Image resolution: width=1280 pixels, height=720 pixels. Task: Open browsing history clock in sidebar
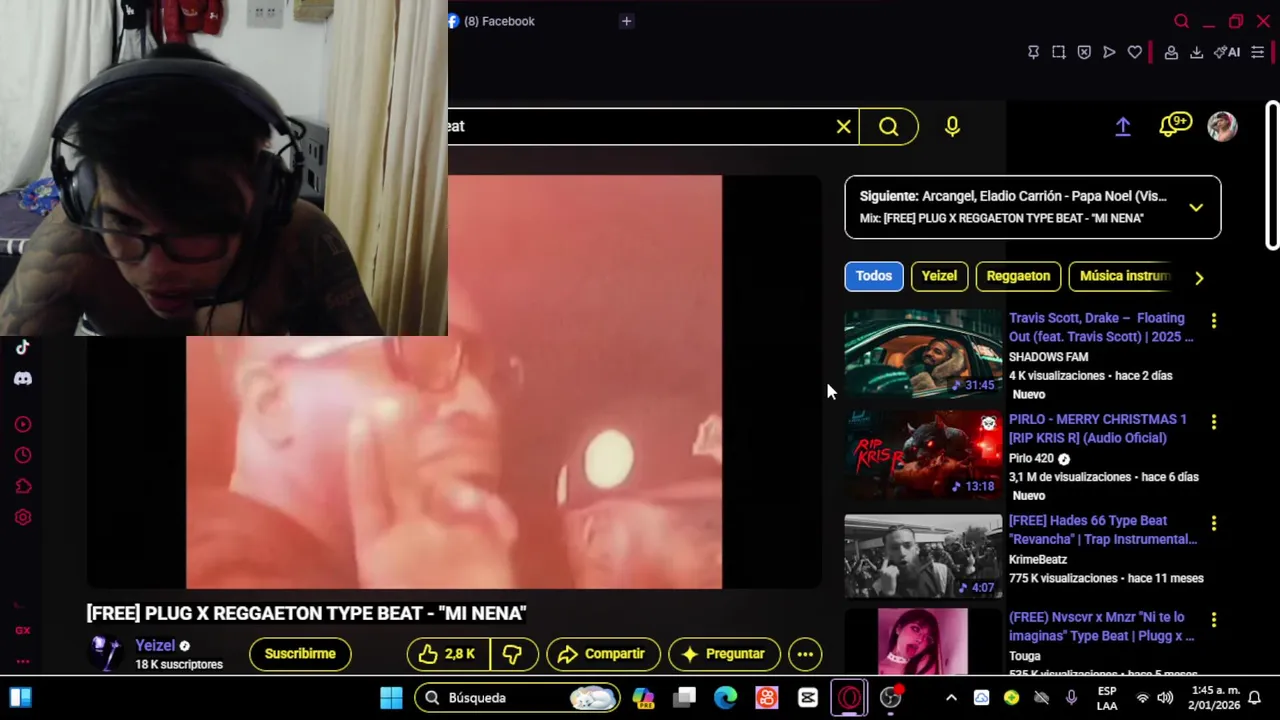pos(23,455)
